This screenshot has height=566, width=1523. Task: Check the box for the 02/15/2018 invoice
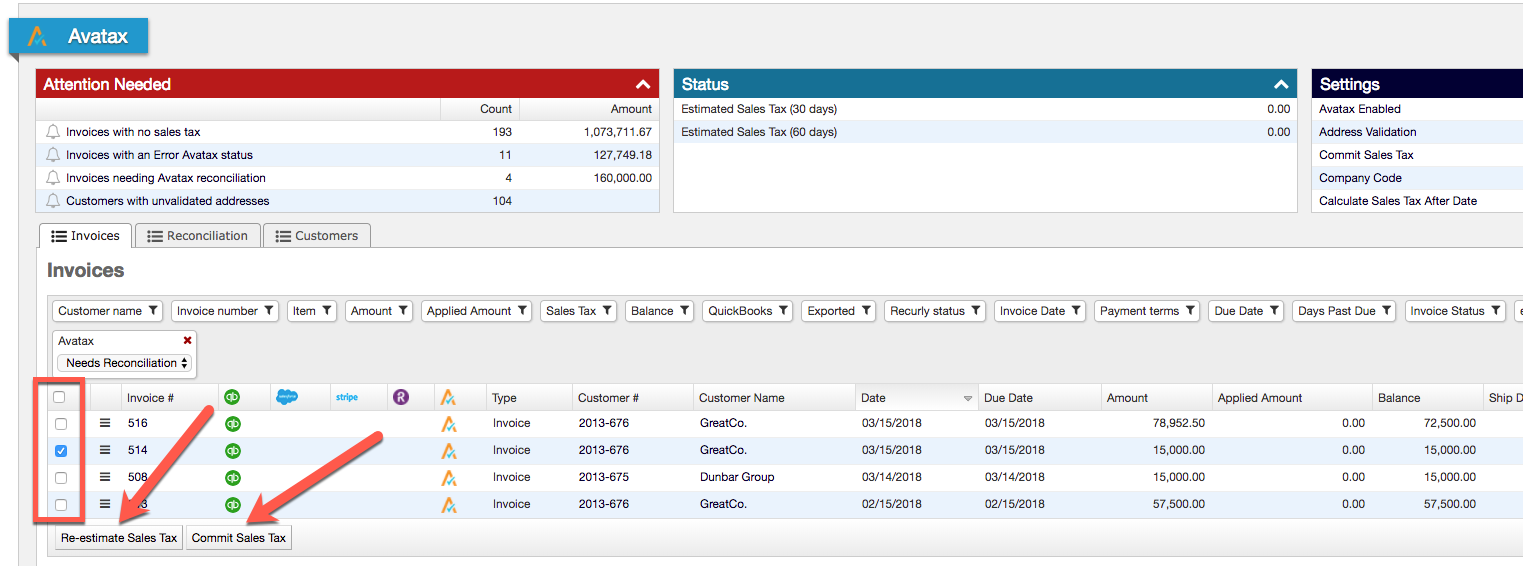coord(60,505)
